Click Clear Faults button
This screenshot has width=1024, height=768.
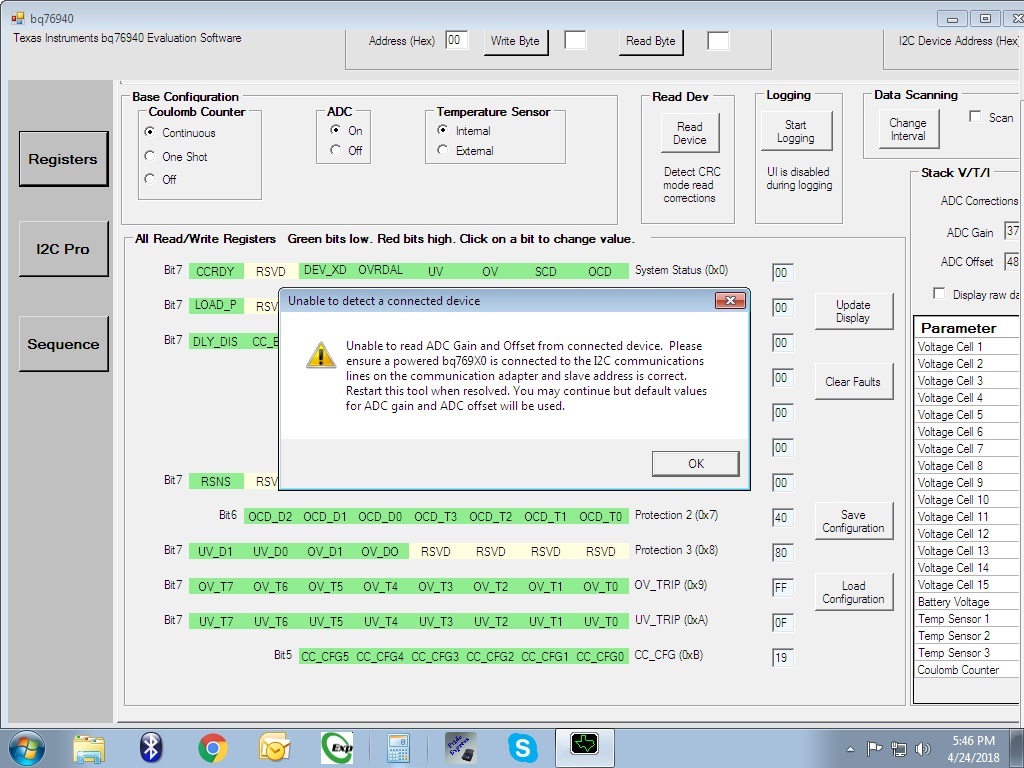click(853, 381)
